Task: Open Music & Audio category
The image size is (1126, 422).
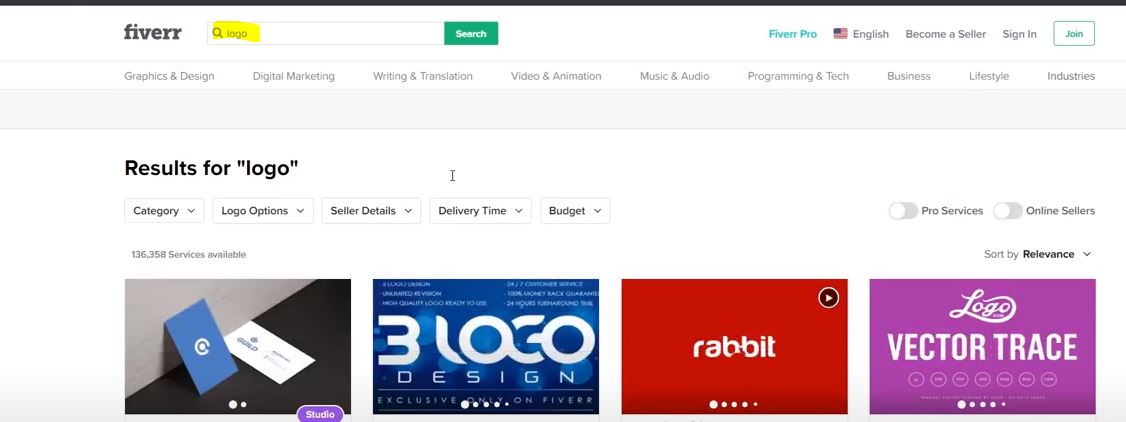Action: point(674,76)
